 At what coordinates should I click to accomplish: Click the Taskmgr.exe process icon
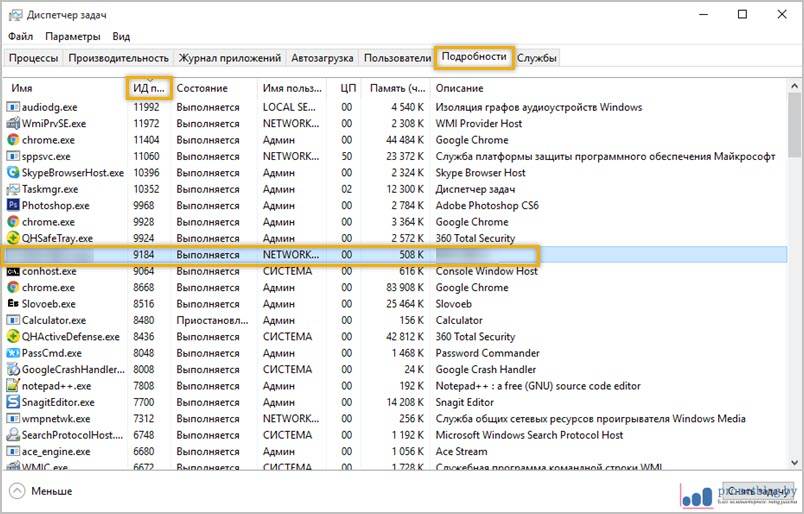pyautogui.click(x=13, y=189)
